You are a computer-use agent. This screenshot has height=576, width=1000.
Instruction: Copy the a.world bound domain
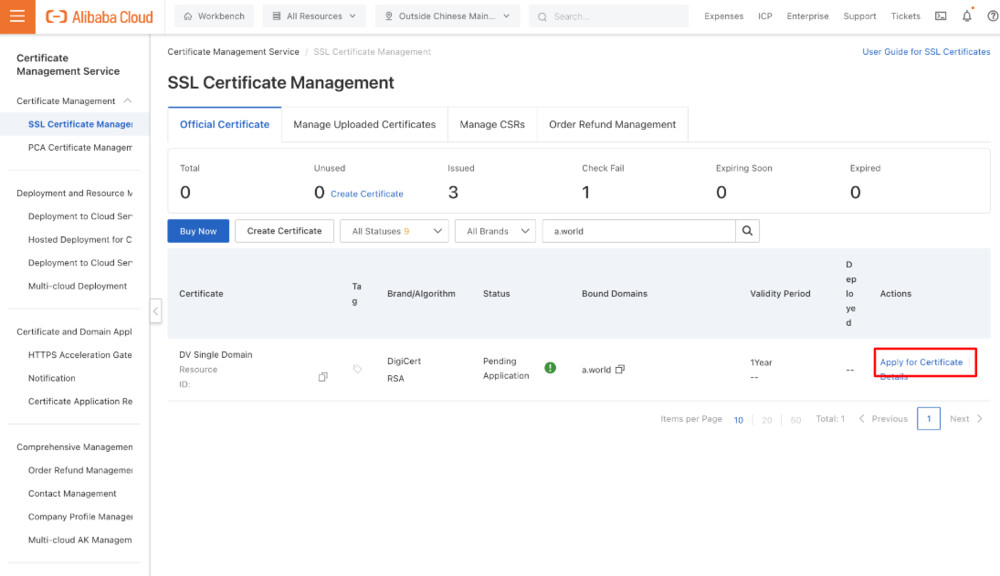619,369
